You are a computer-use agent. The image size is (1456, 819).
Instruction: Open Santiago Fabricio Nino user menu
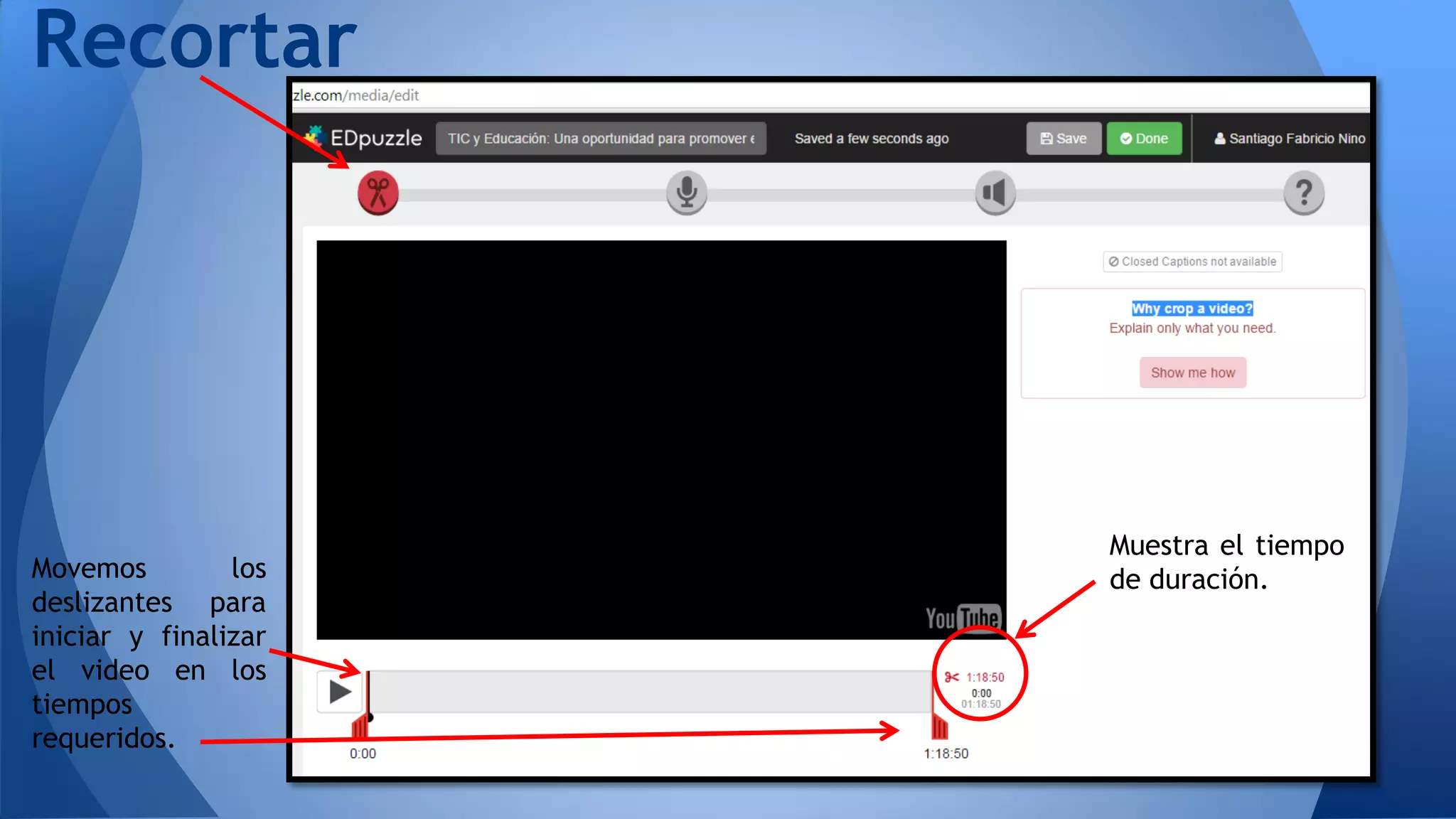(1290, 139)
